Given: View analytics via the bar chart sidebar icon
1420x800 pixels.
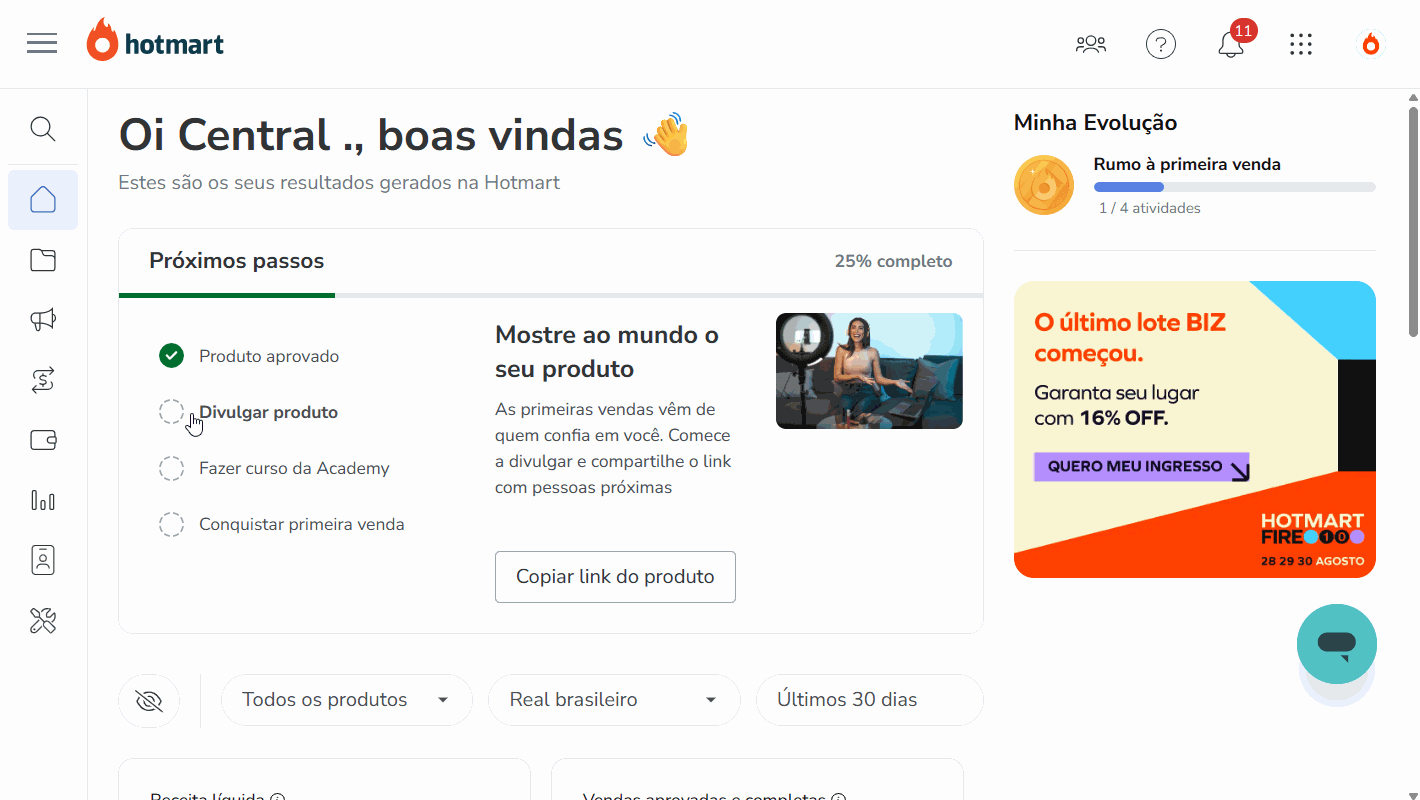Looking at the screenshot, I should tap(42, 500).
